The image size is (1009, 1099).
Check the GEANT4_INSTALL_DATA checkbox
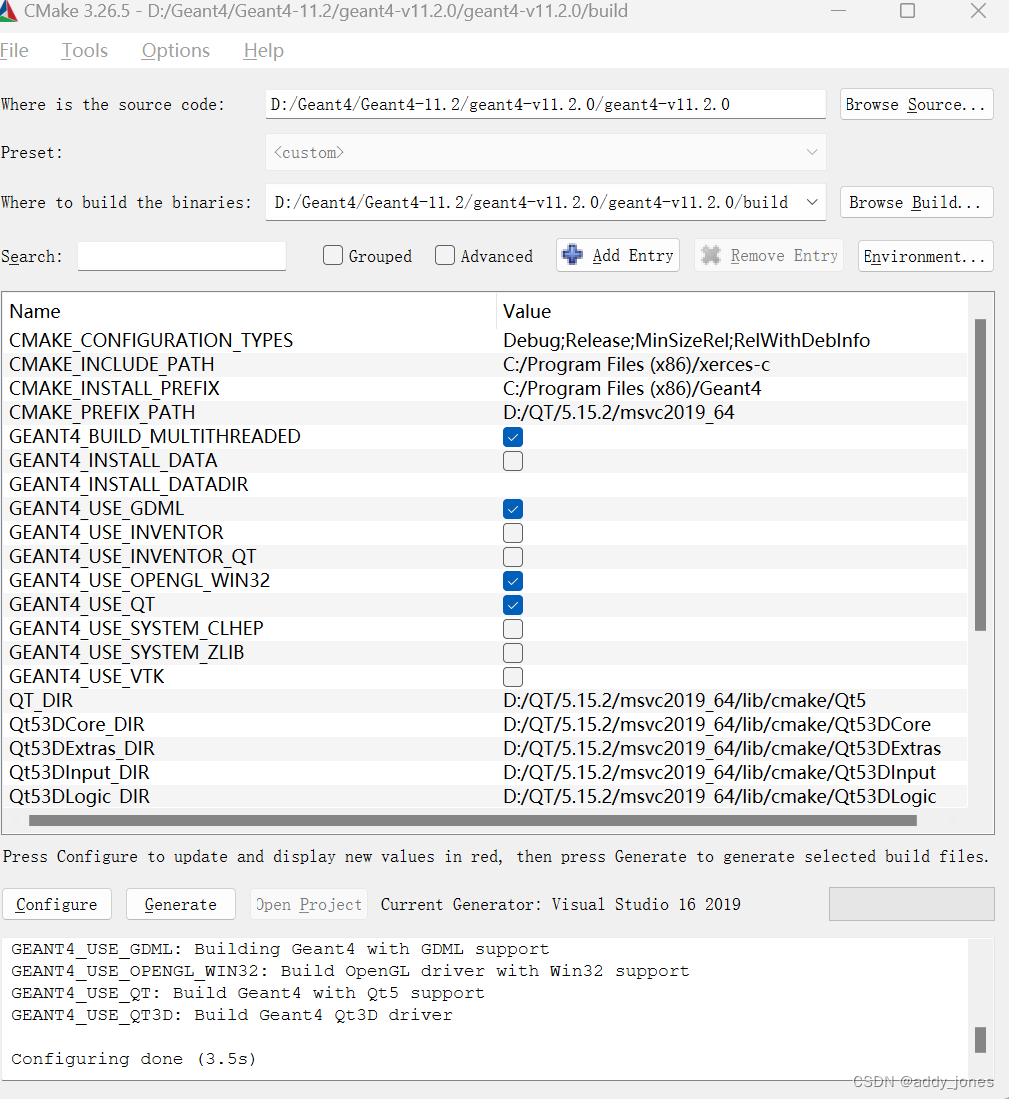[x=513, y=461]
